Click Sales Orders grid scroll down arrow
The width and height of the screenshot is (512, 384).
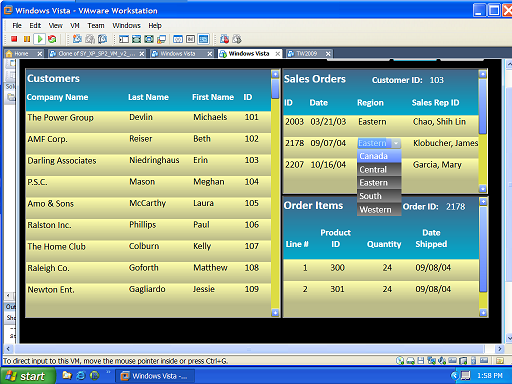point(483,189)
